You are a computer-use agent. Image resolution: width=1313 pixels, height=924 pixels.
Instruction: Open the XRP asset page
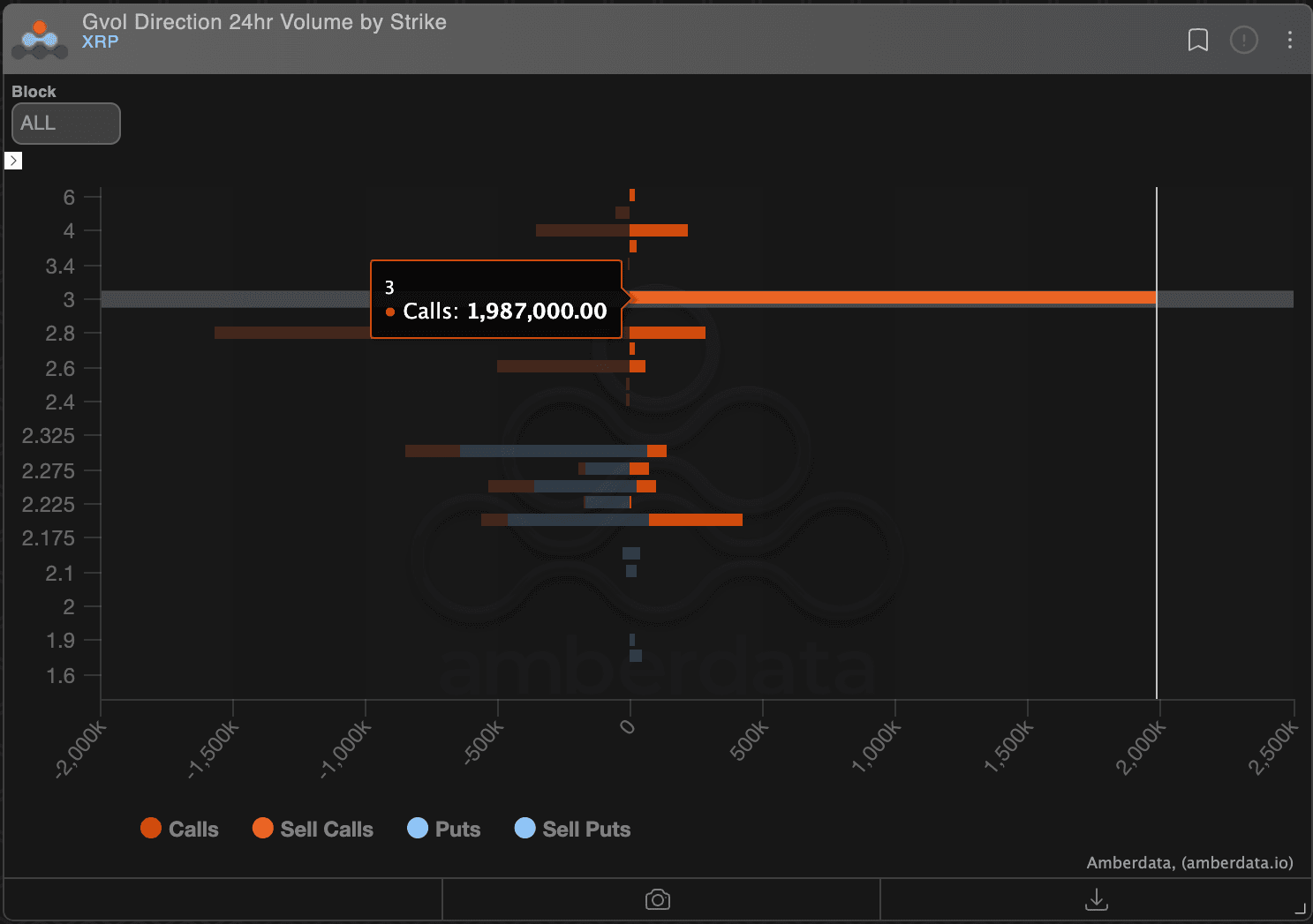[100, 41]
